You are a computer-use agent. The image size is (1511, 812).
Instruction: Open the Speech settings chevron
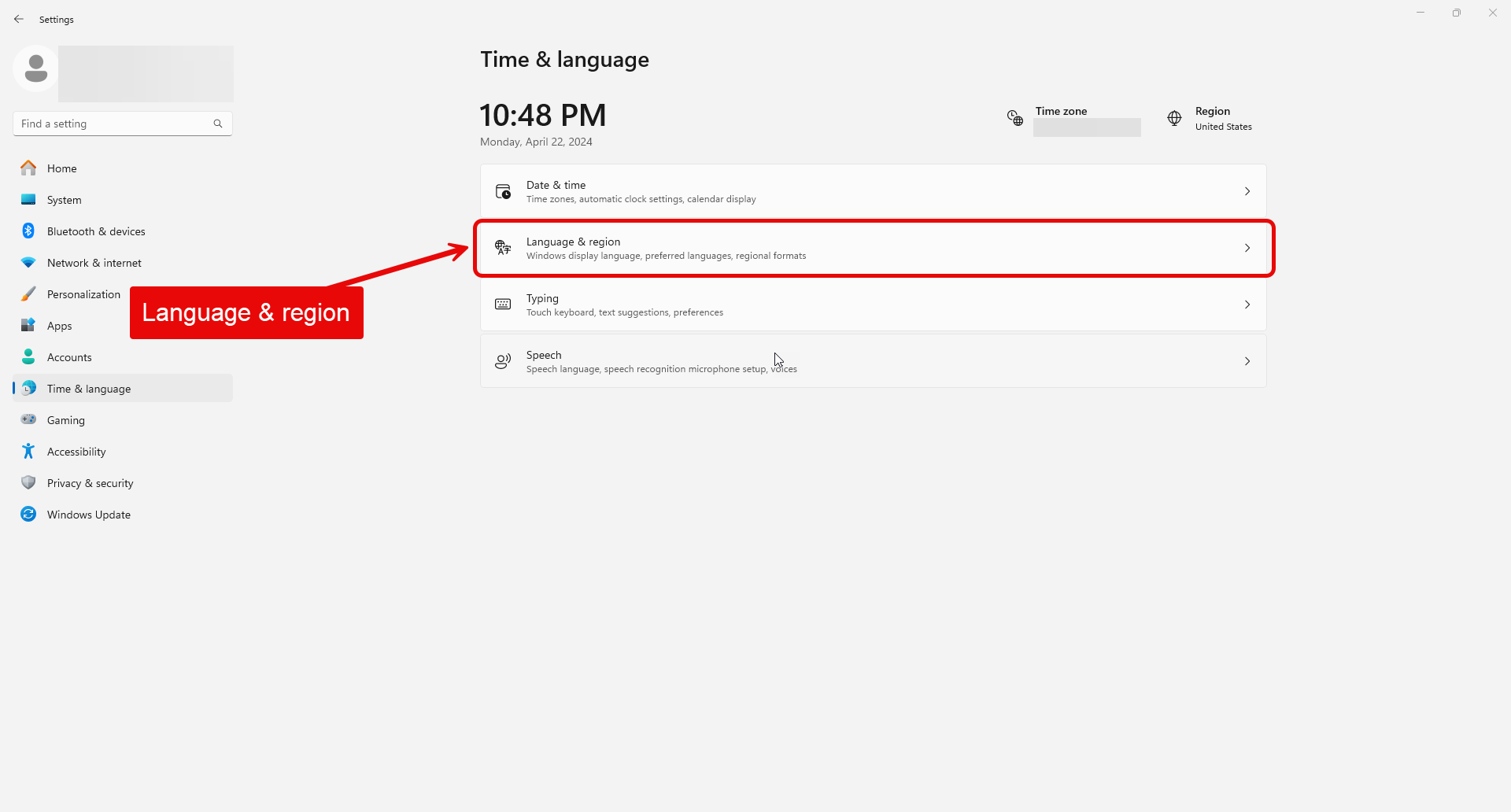[1247, 361]
